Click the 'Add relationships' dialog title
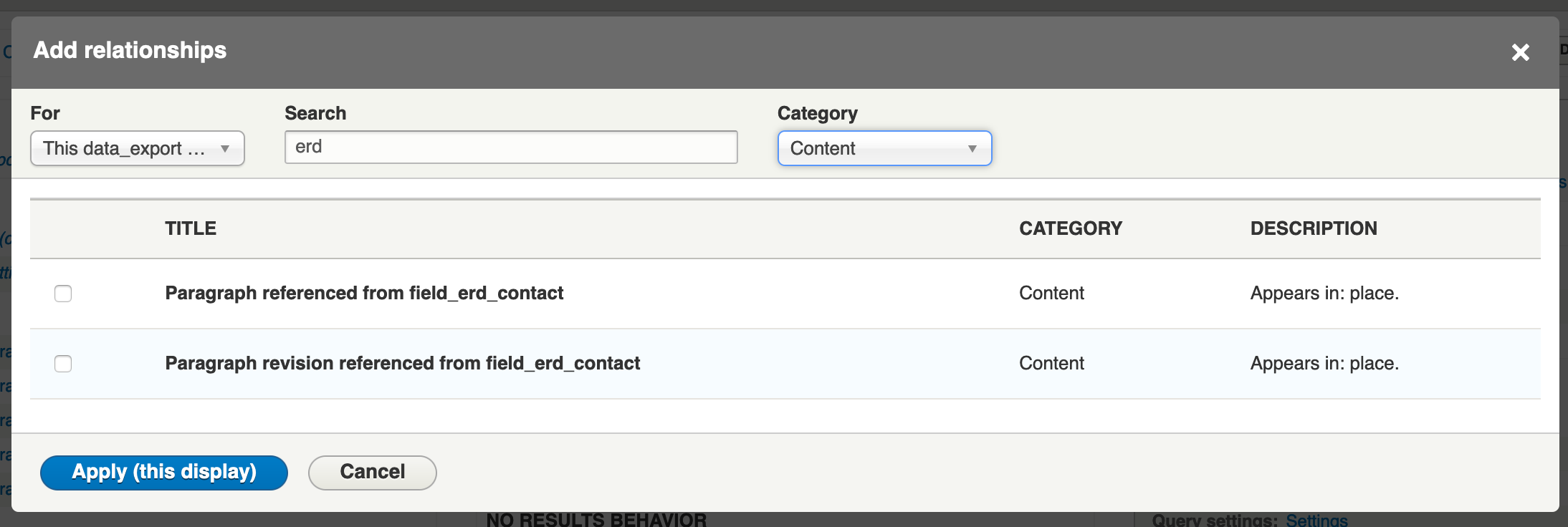Screen dimensions: 1568x527 [130, 50]
